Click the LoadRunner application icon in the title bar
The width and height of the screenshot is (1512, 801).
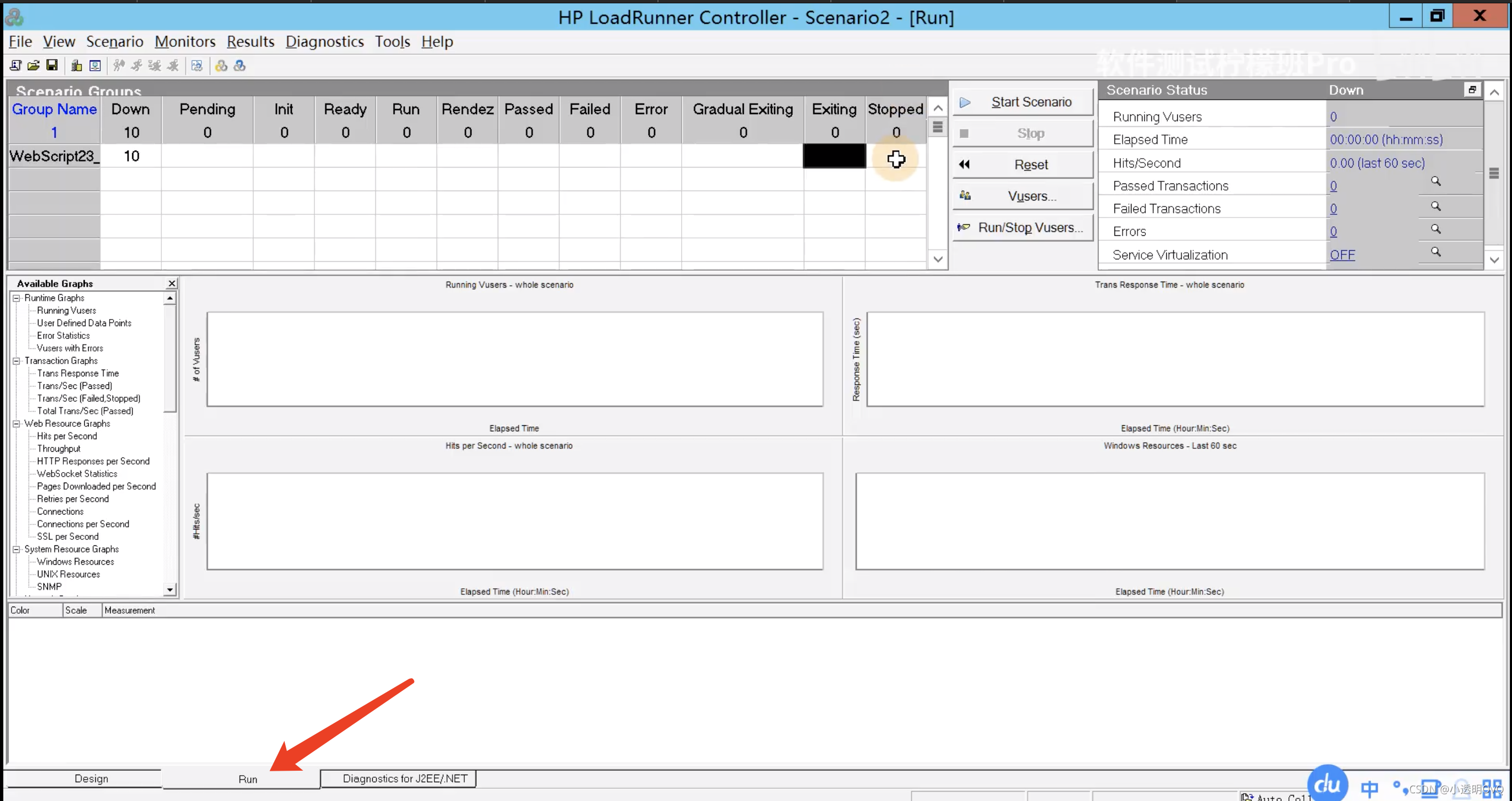tap(14, 17)
